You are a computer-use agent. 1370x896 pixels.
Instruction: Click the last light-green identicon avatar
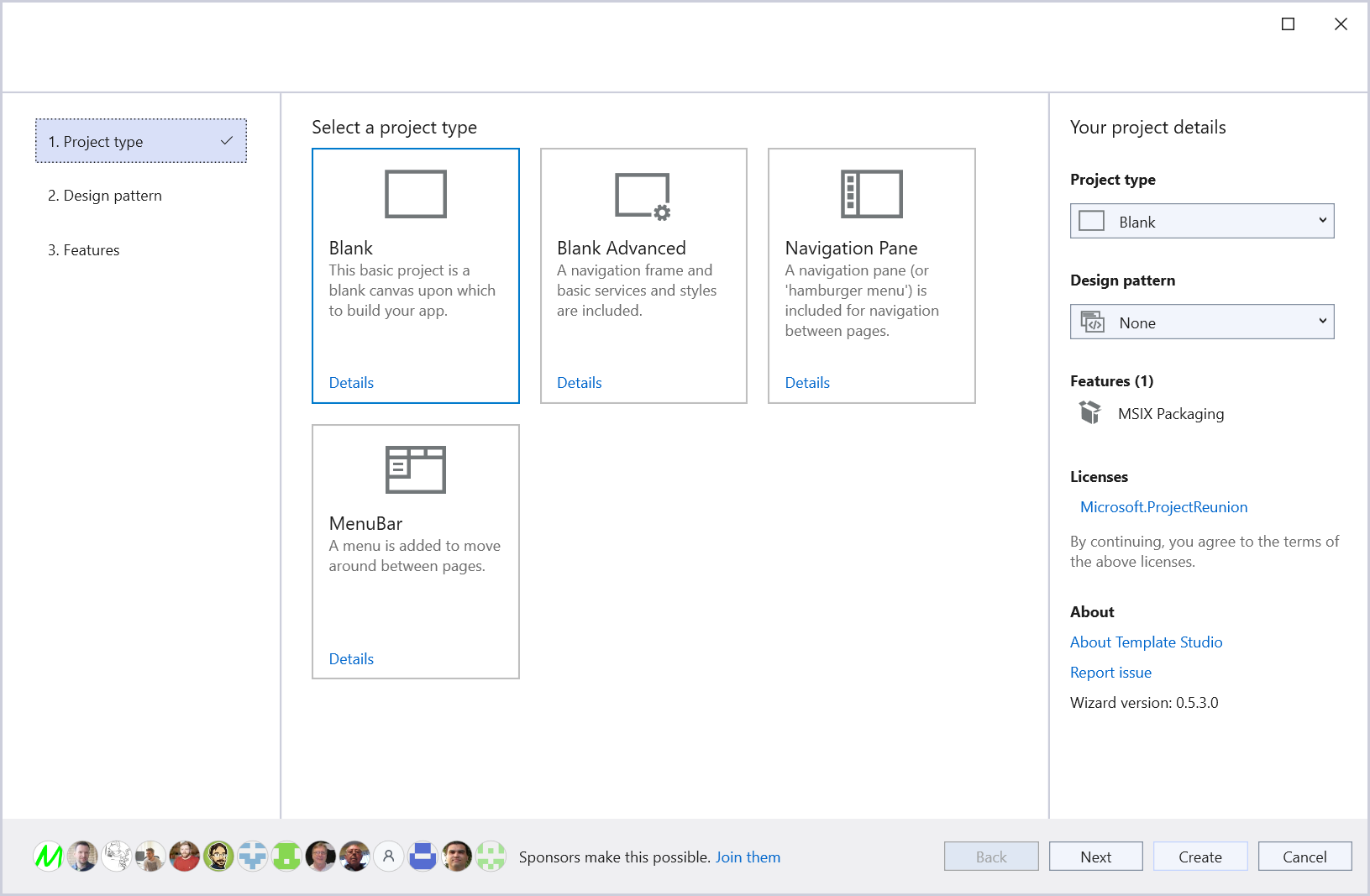491,857
